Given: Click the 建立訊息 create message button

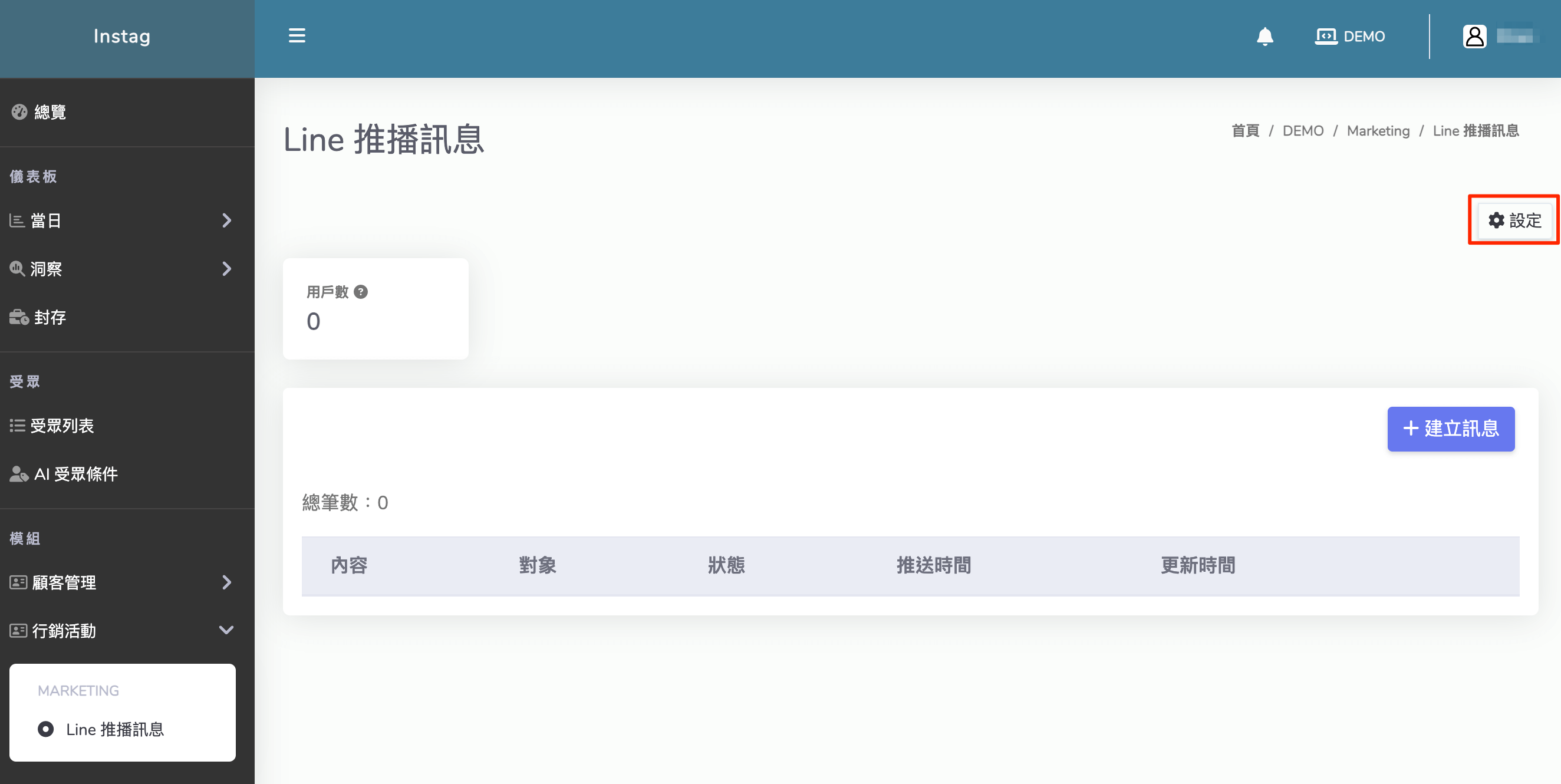Looking at the screenshot, I should coord(1450,429).
